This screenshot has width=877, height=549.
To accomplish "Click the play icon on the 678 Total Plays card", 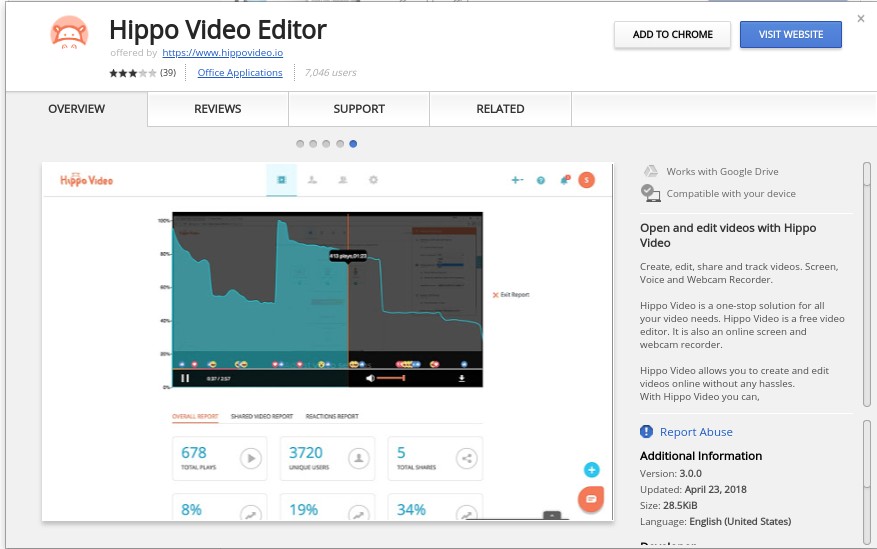I will coord(251,458).
